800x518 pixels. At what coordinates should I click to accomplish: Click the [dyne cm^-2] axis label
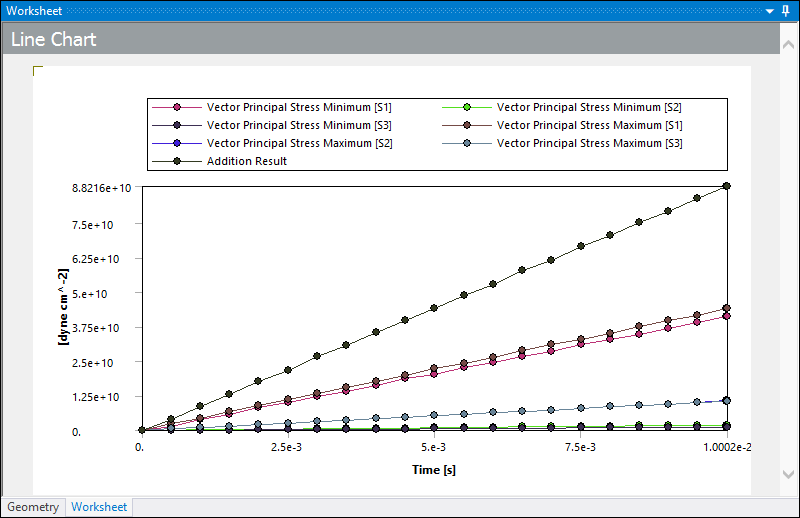(x=62, y=307)
